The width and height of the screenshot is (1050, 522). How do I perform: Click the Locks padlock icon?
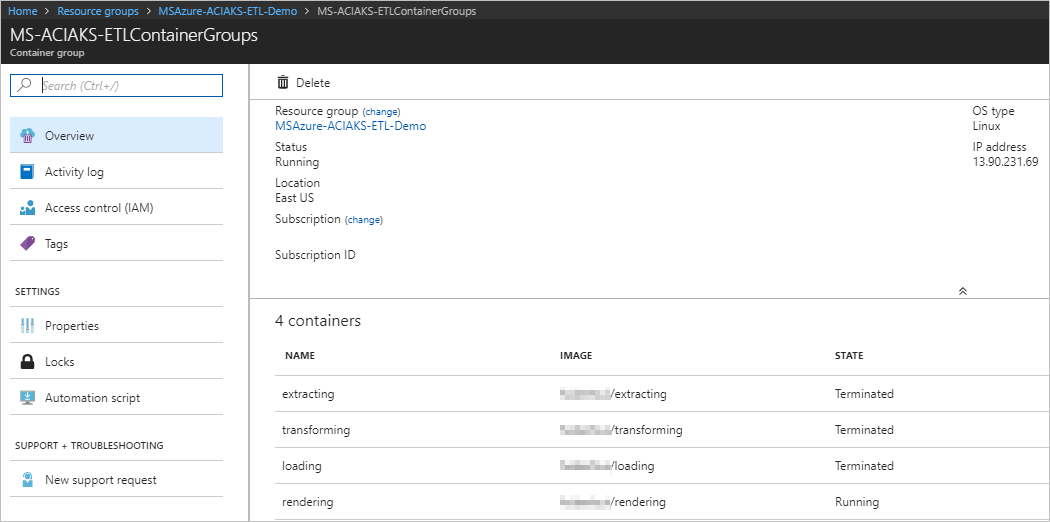click(x=28, y=362)
